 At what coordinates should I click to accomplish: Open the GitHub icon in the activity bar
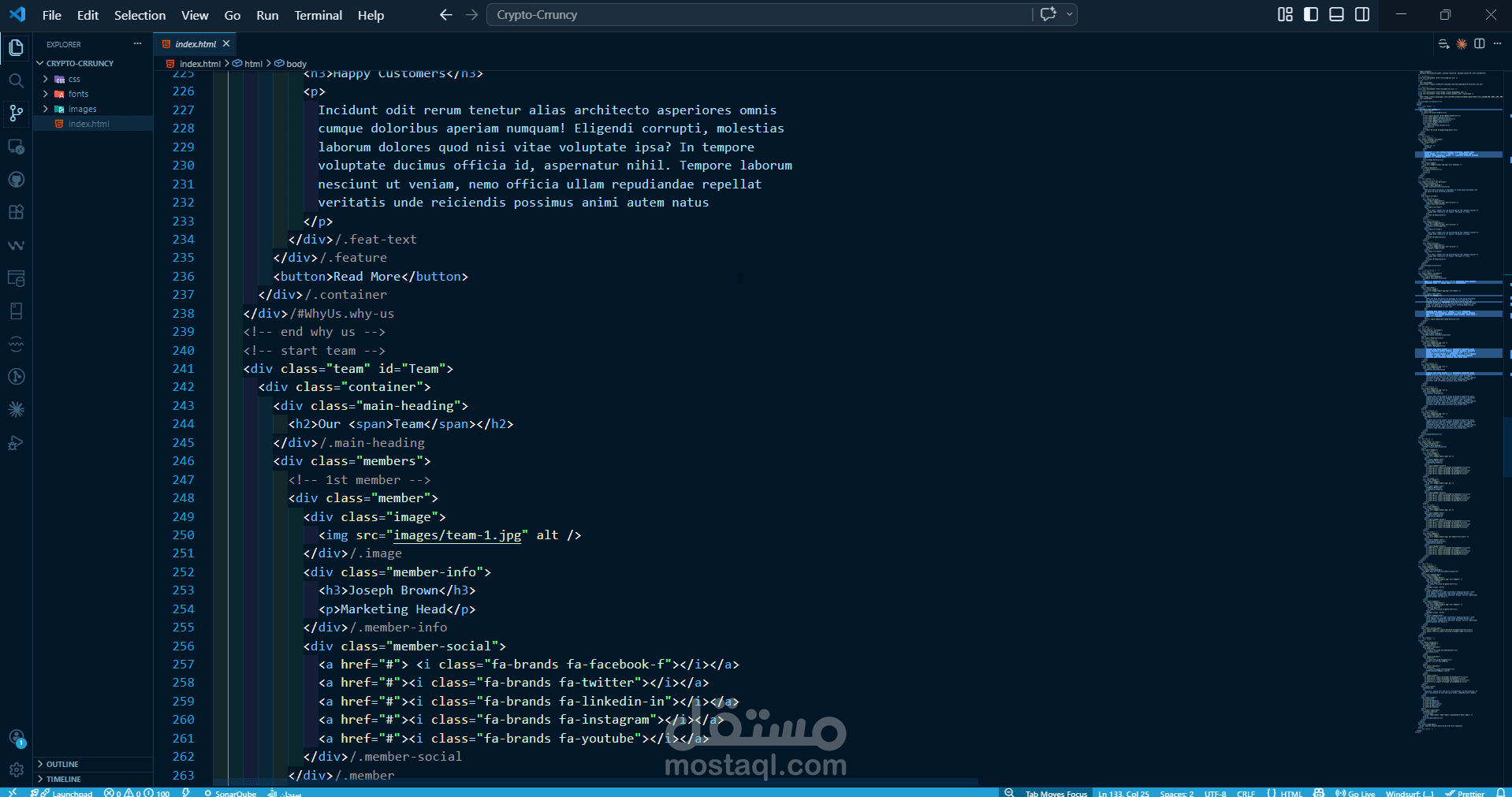[16, 180]
